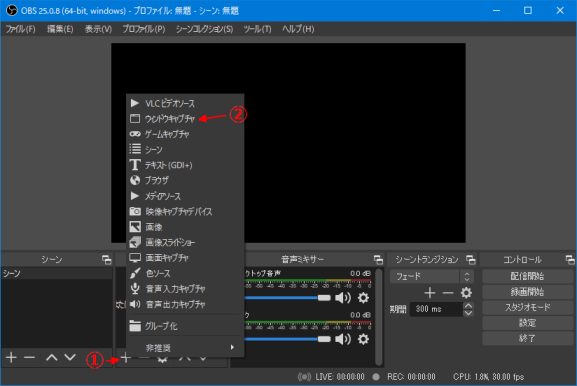This screenshot has height=386, width=577.
Task: Click the 配信開始 button
Action: (527, 276)
